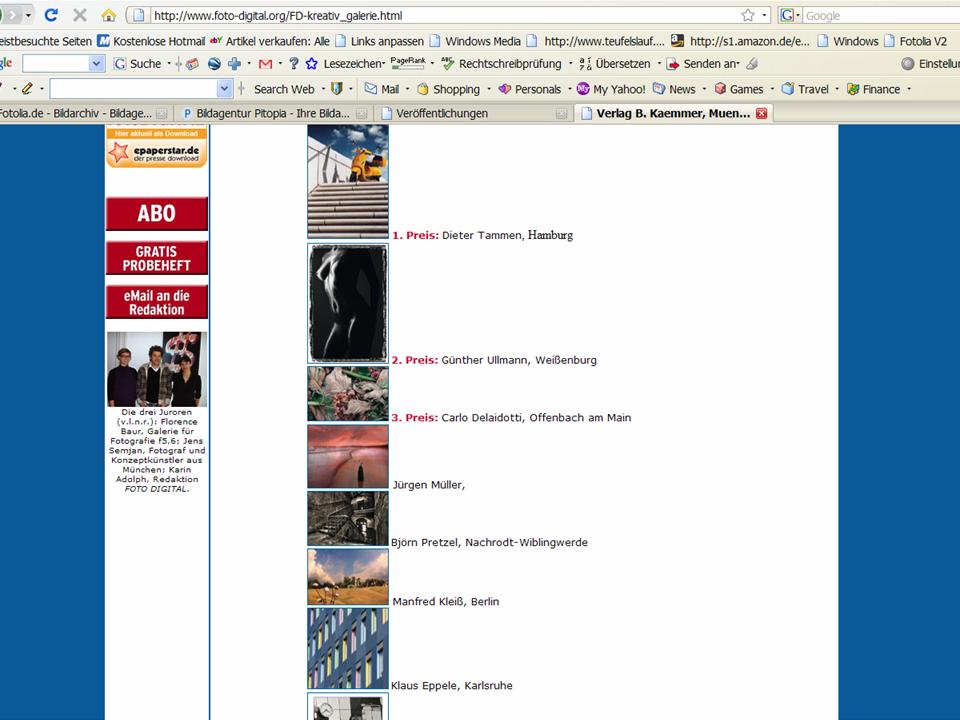Click the red ABO button
This screenshot has height=720, width=960.
[x=156, y=213]
